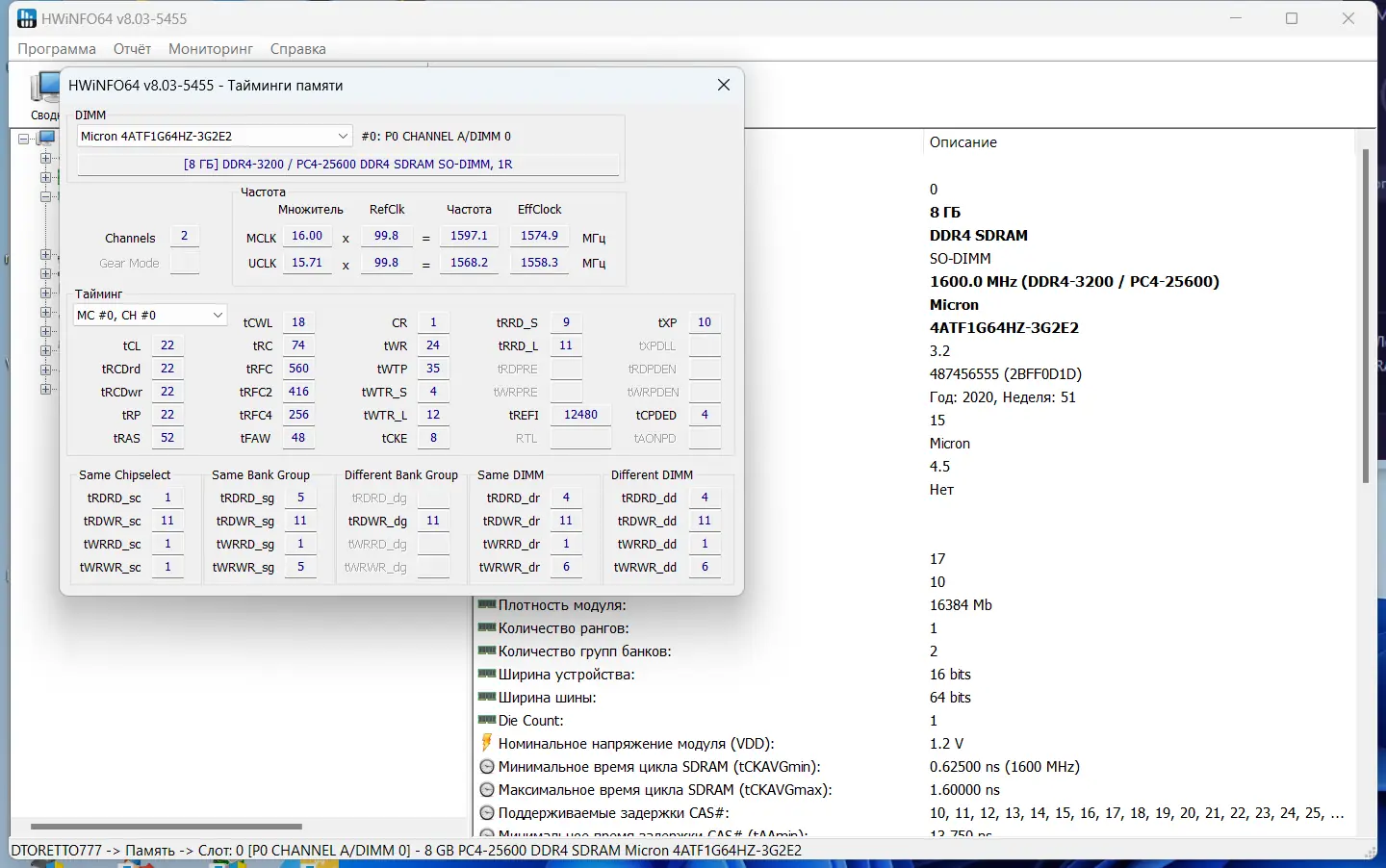Click memory chip icon beside Ширина шины
1386x868 pixels.
point(487,697)
